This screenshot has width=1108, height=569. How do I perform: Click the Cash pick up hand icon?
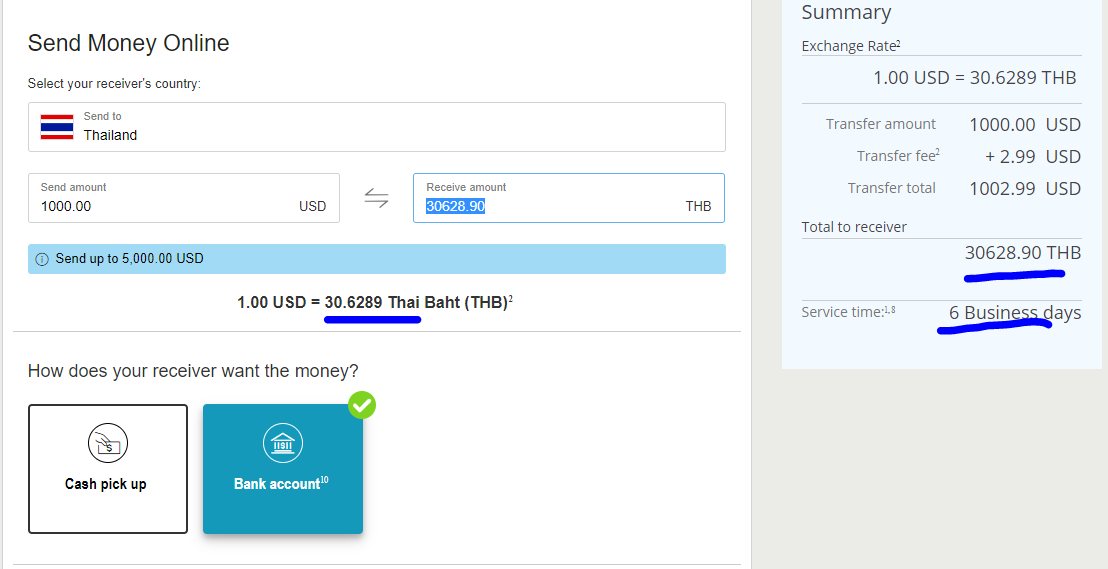[x=107, y=443]
